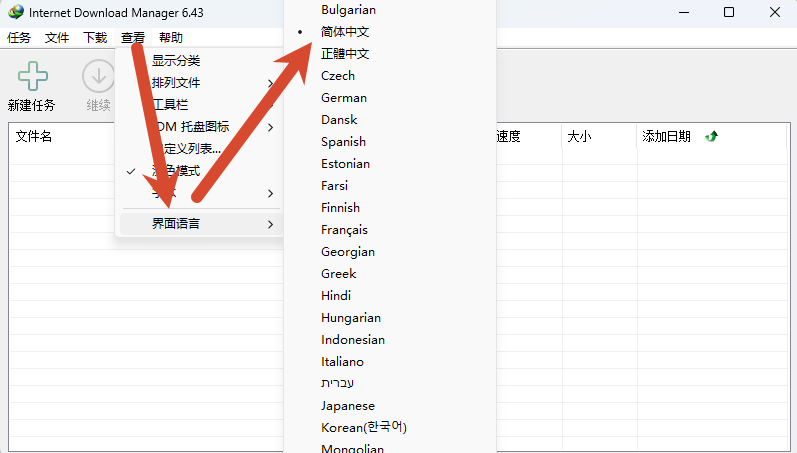Maximize the IDM window

click(x=729, y=12)
